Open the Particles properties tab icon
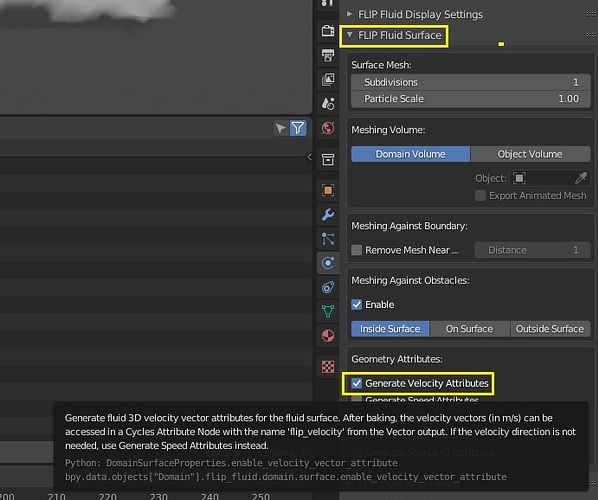The width and height of the screenshot is (598, 500). coord(328,239)
